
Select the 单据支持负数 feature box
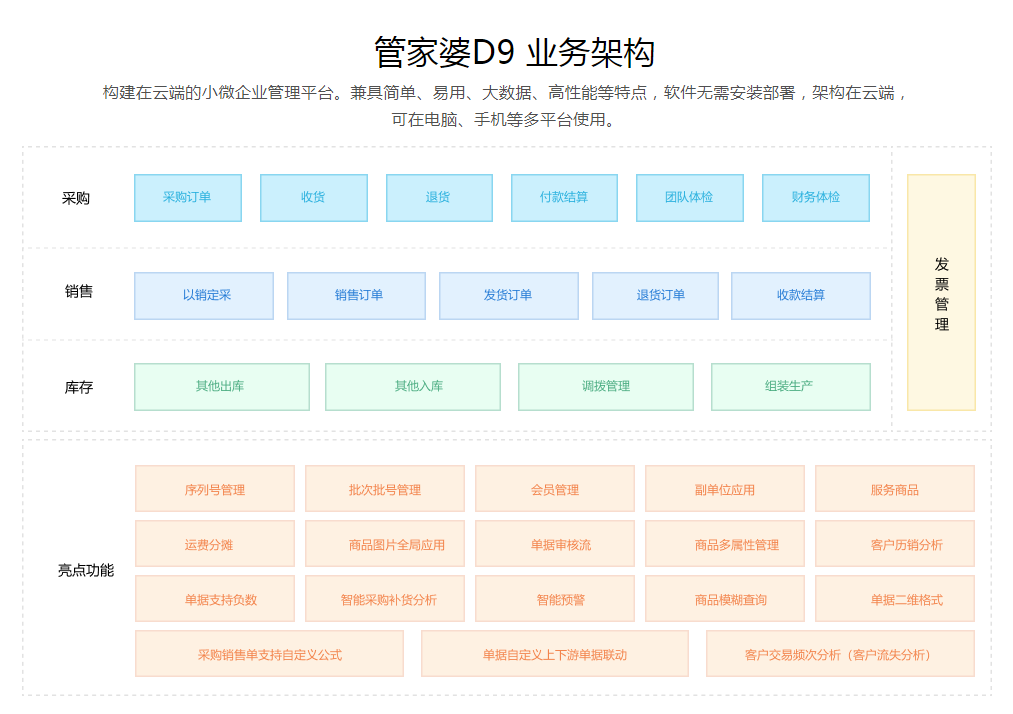pyautogui.click(x=215, y=598)
